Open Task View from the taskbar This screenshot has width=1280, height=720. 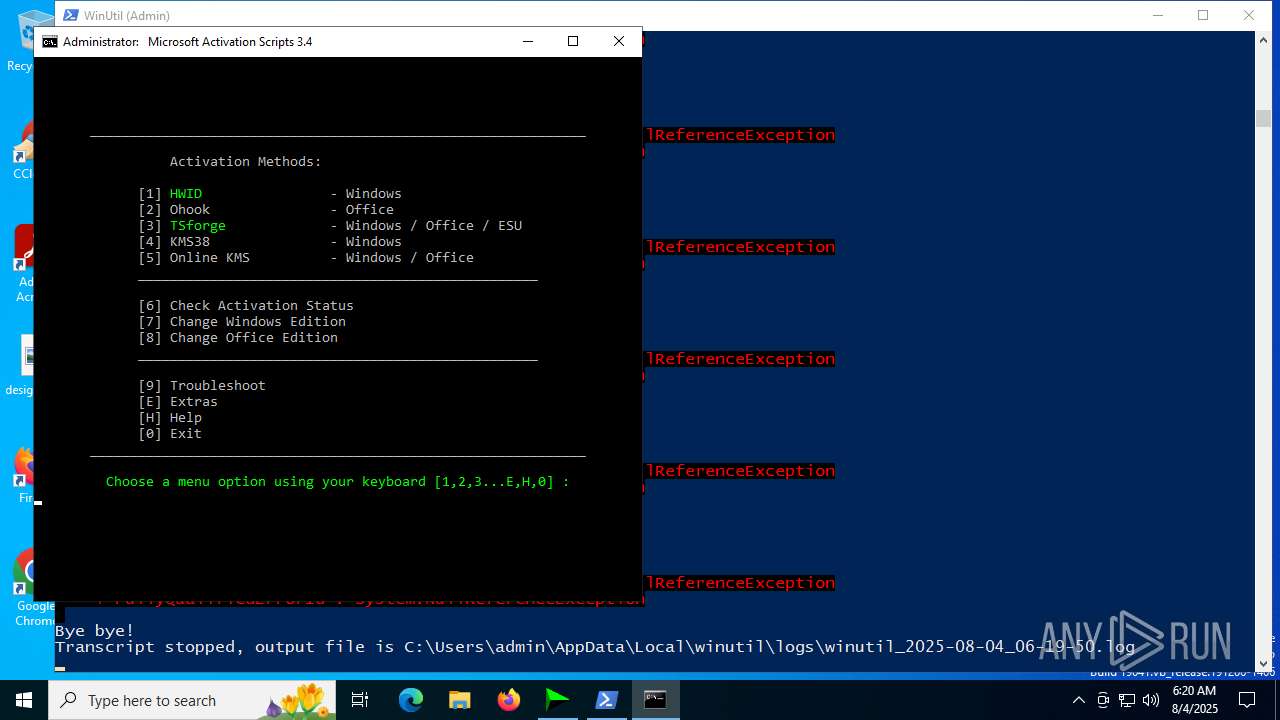[x=360, y=700]
